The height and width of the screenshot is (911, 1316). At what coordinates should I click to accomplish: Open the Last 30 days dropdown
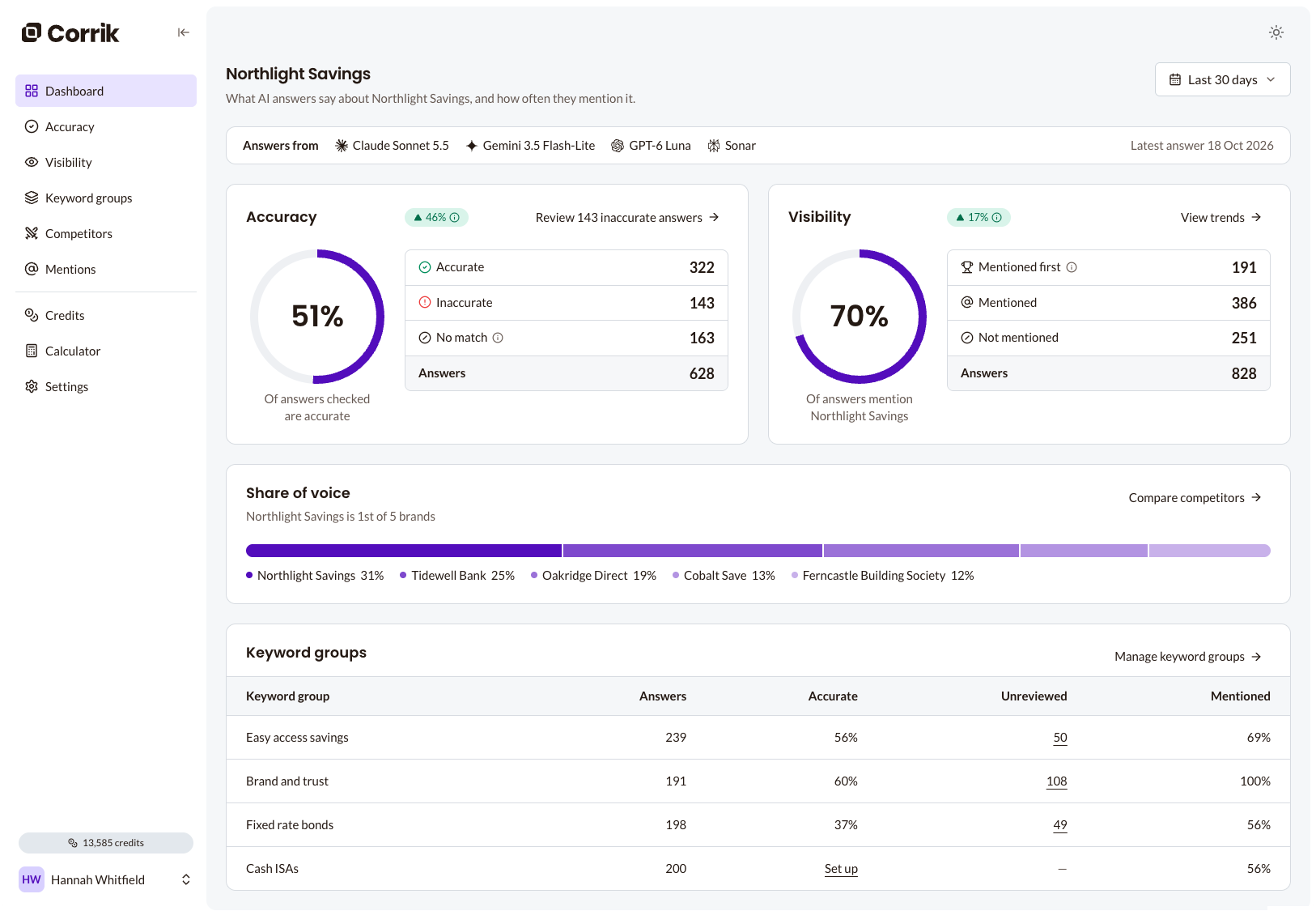click(1222, 79)
